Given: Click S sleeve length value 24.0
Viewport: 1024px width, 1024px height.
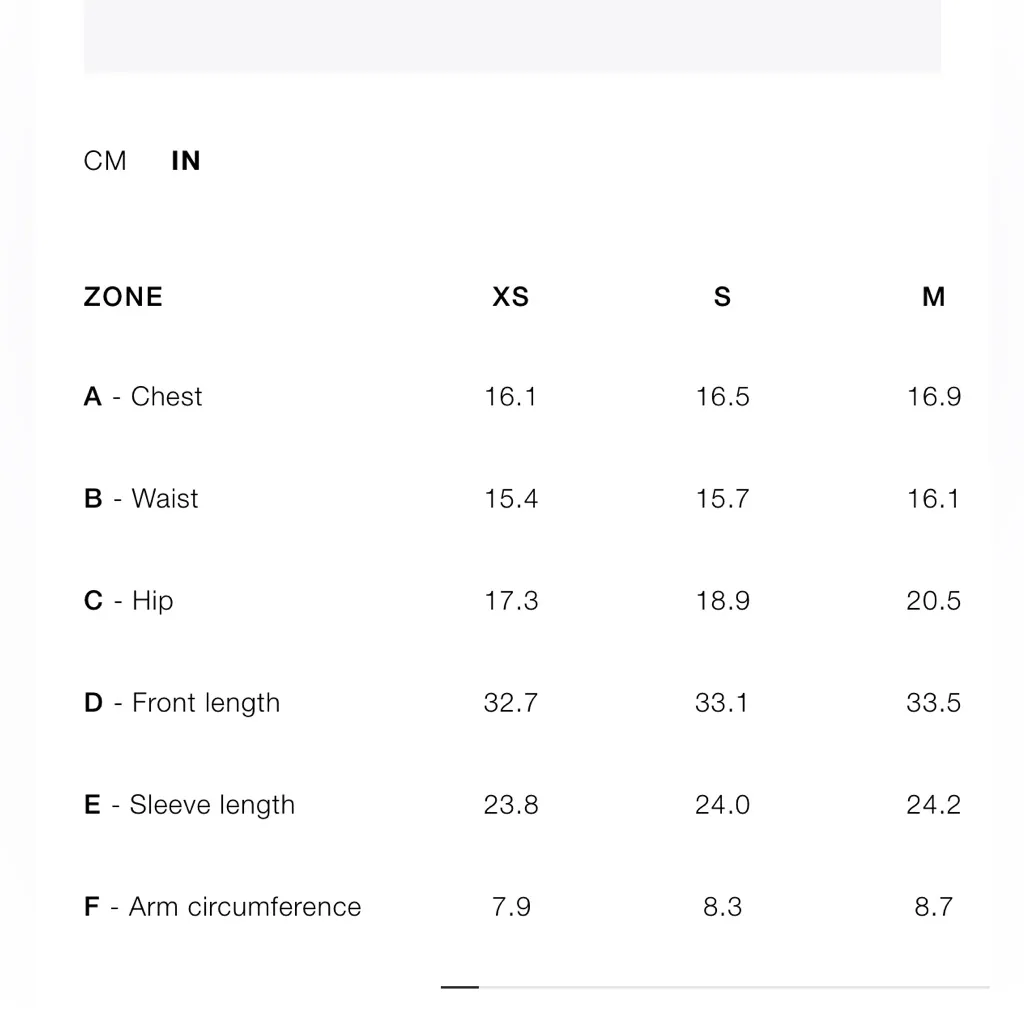Looking at the screenshot, I should (722, 805).
